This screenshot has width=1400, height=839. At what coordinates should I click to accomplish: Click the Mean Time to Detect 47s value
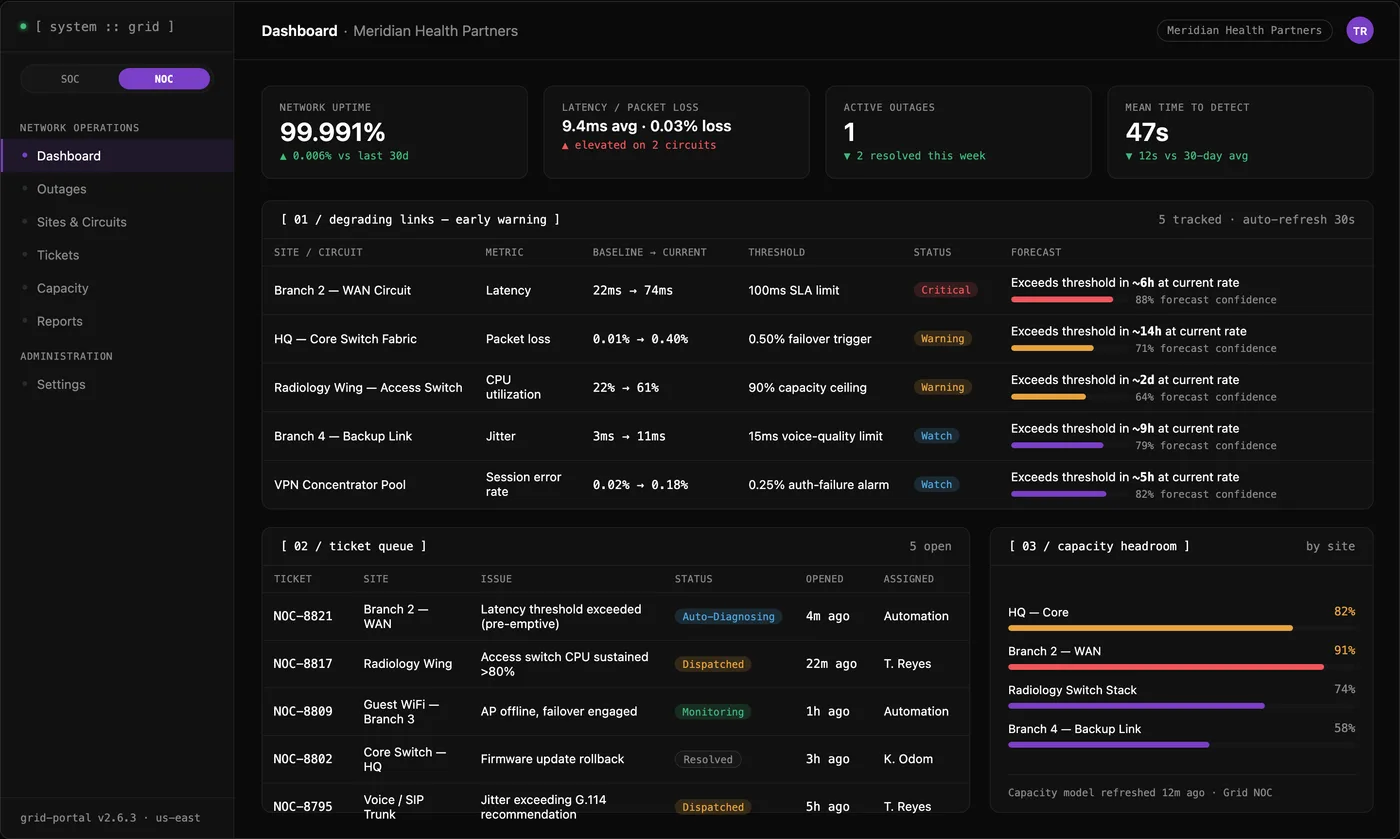1147,132
